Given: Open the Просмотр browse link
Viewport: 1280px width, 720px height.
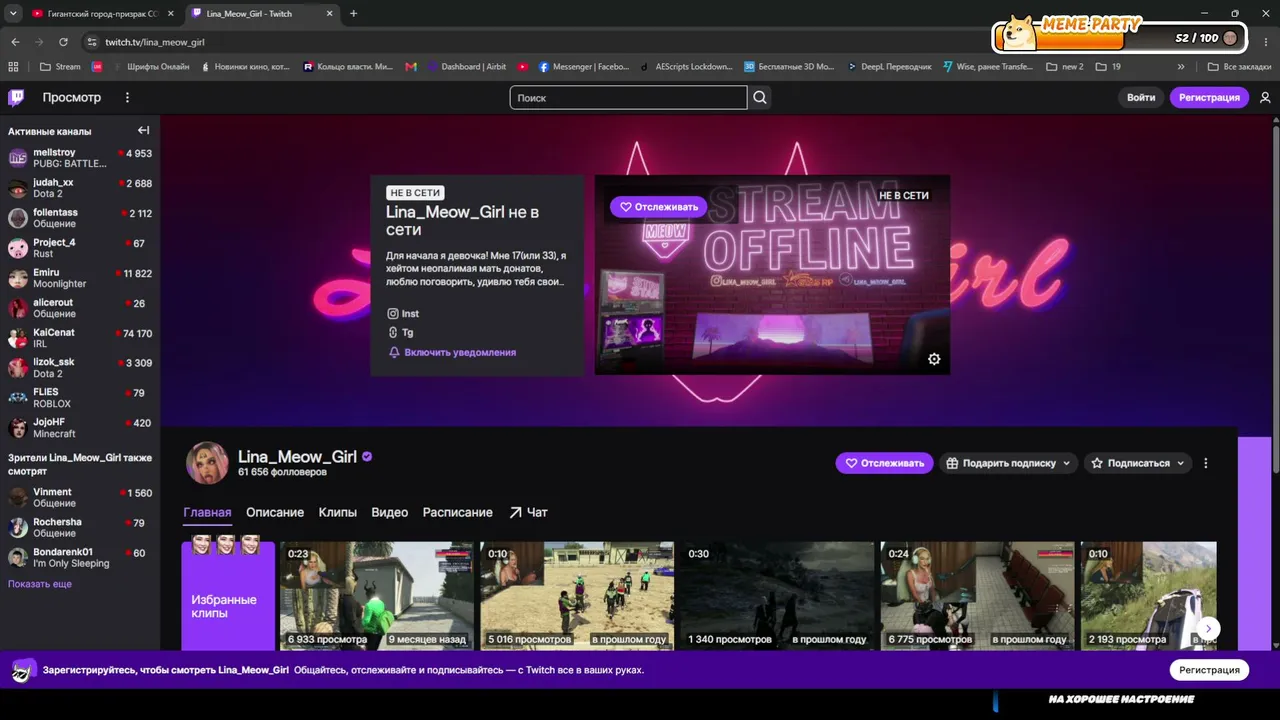Looking at the screenshot, I should pos(71,97).
